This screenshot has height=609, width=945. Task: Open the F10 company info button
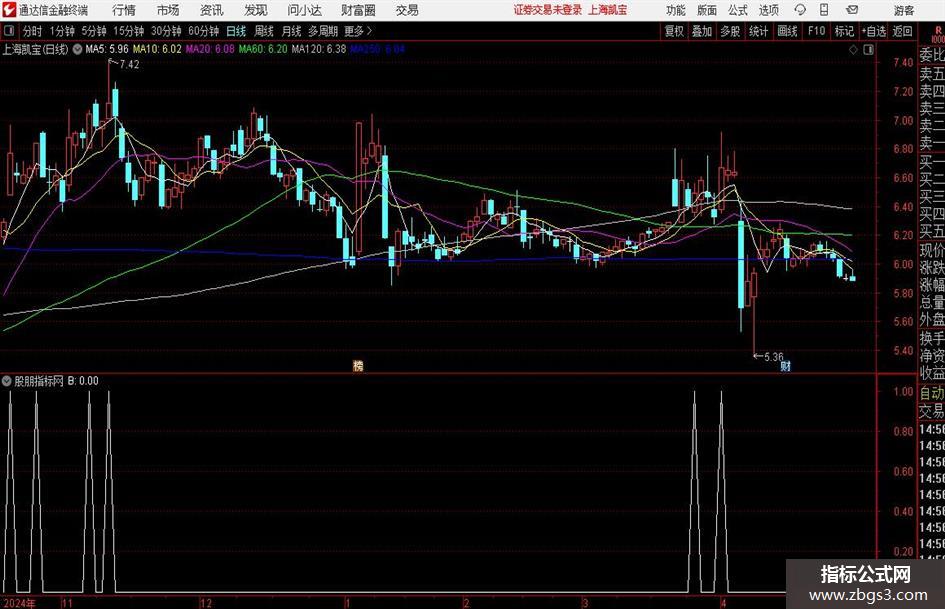coord(817,31)
